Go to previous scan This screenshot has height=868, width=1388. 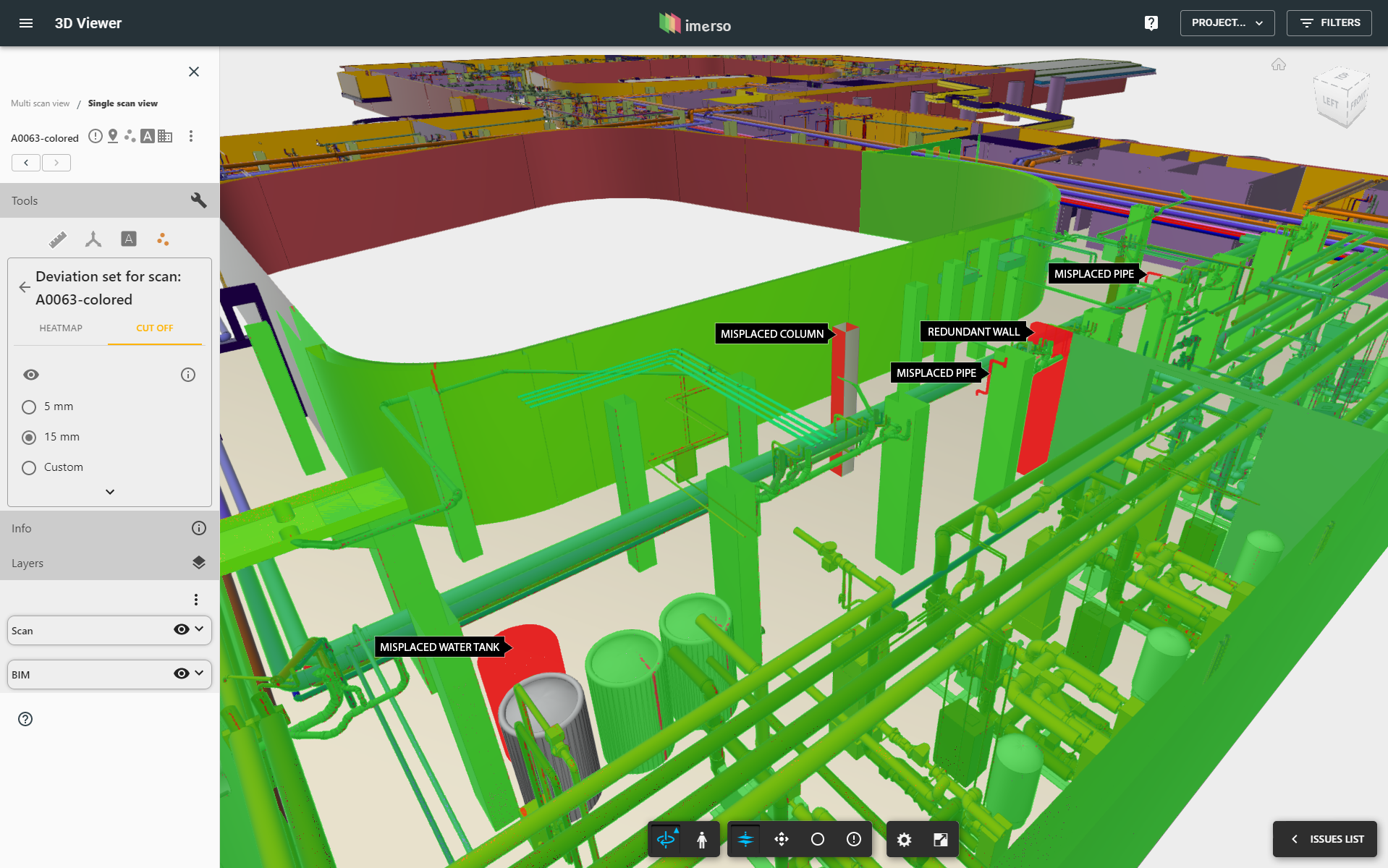click(x=26, y=163)
